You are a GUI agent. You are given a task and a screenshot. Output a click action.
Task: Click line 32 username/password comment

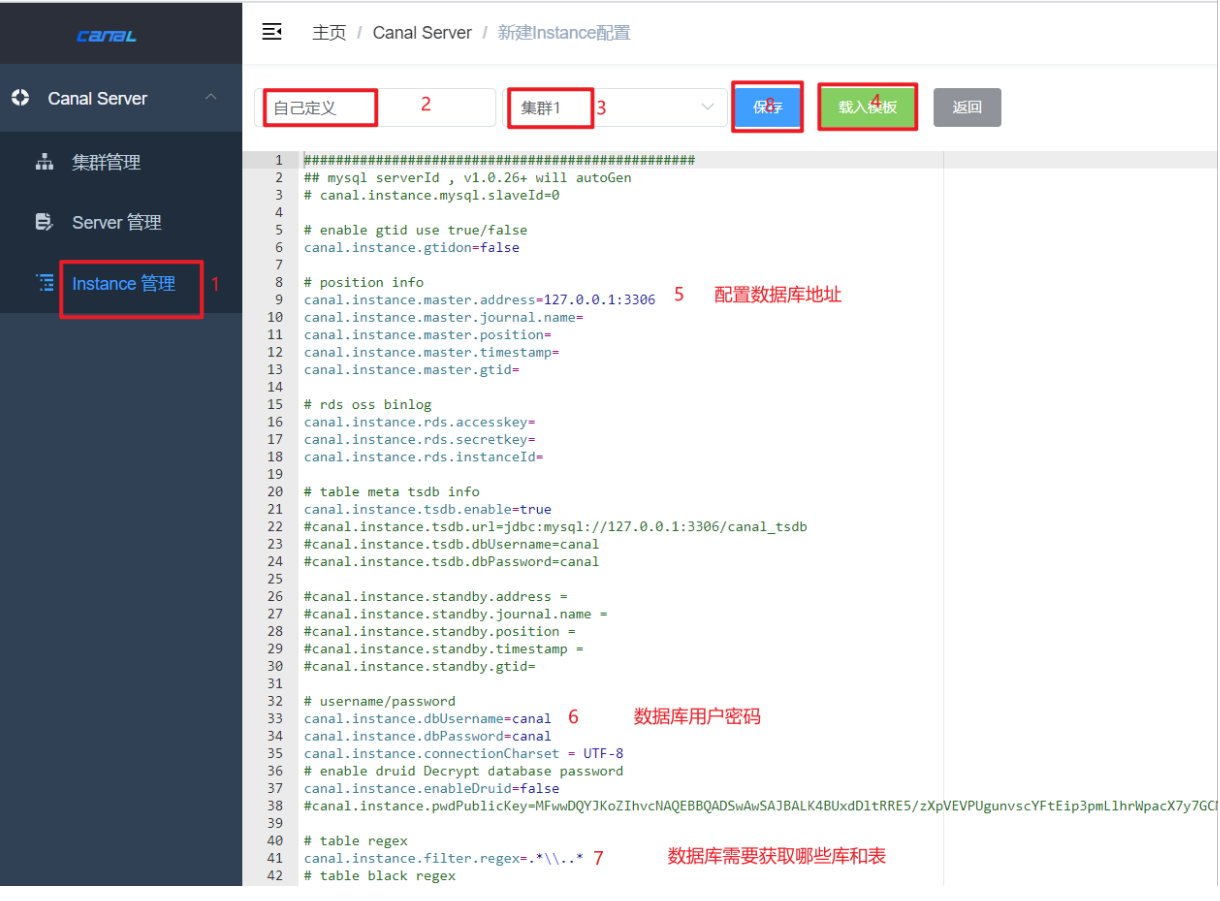coord(380,701)
